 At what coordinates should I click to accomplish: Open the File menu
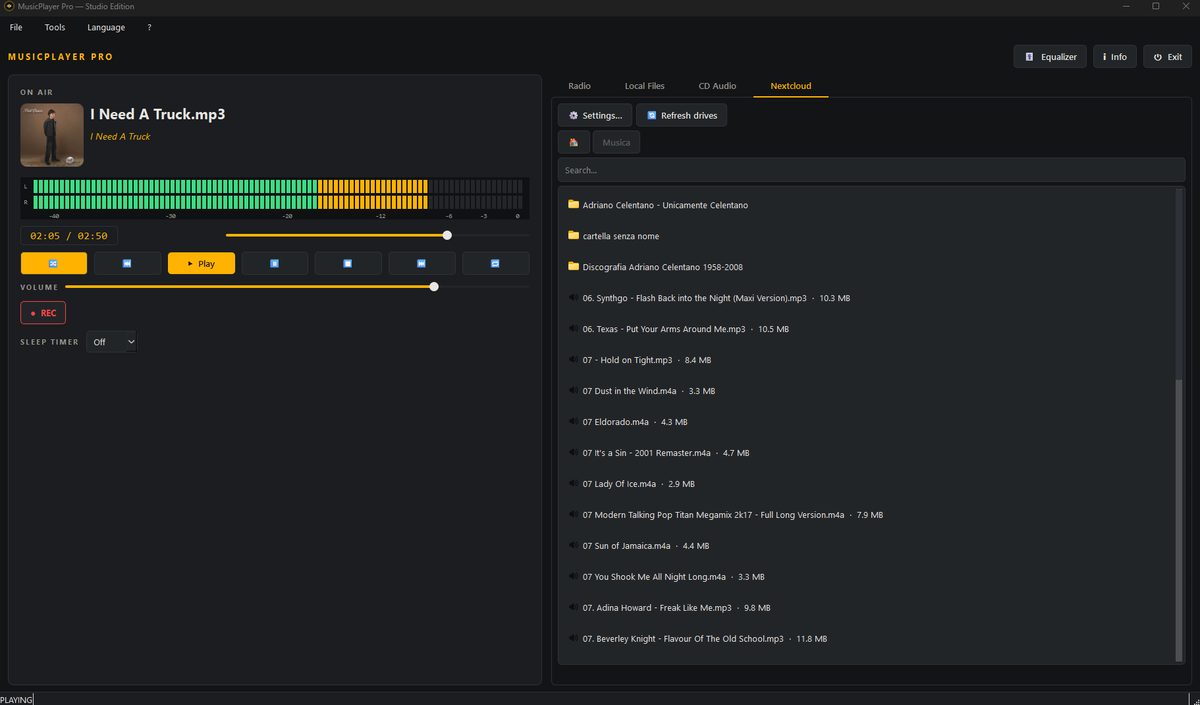(x=16, y=27)
